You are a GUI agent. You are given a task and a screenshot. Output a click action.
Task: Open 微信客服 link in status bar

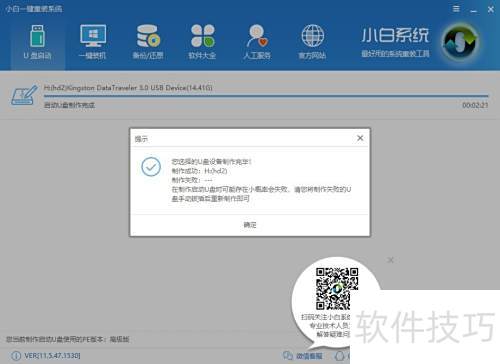click(303, 356)
